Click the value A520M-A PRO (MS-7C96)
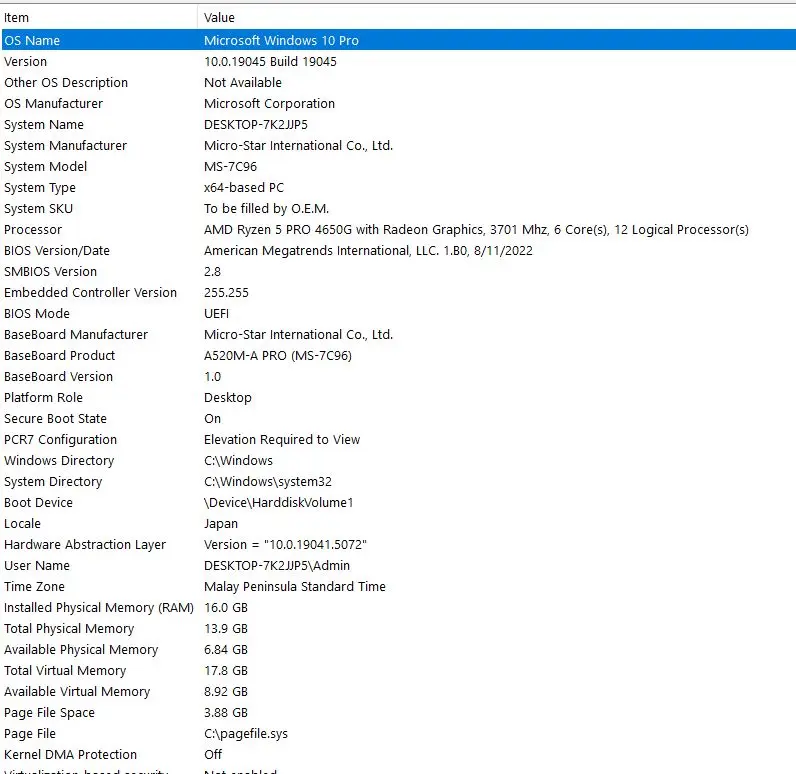 [278, 355]
